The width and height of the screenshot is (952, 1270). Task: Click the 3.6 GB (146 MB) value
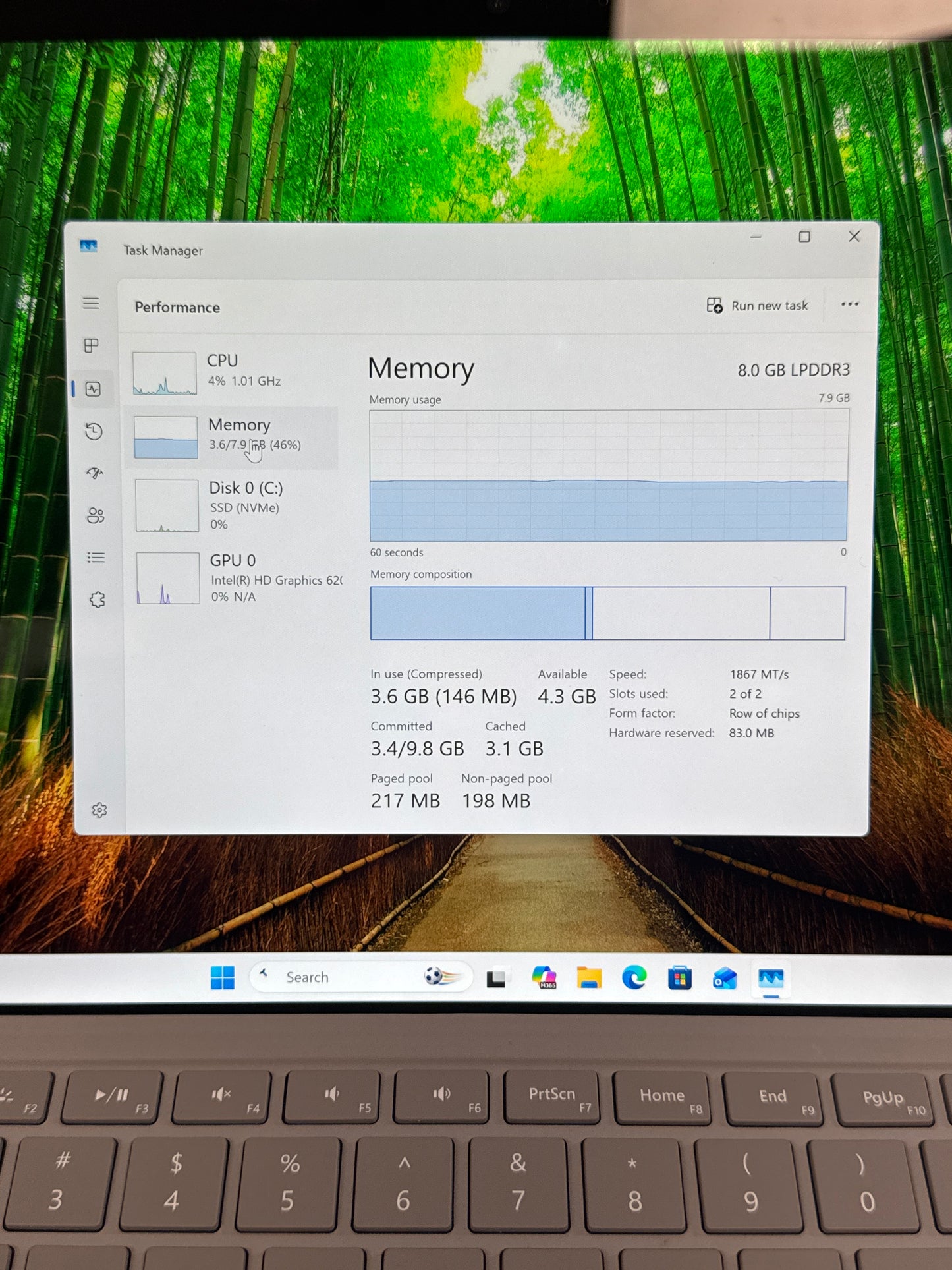(443, 697)
